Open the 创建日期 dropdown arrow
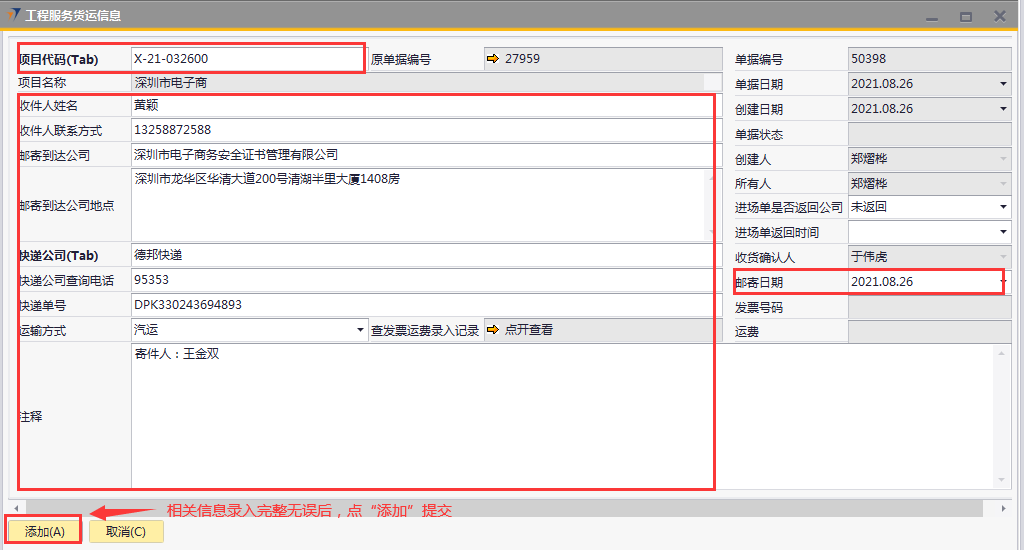This screenshot has height=550, width=1024. pos(1003,109)
